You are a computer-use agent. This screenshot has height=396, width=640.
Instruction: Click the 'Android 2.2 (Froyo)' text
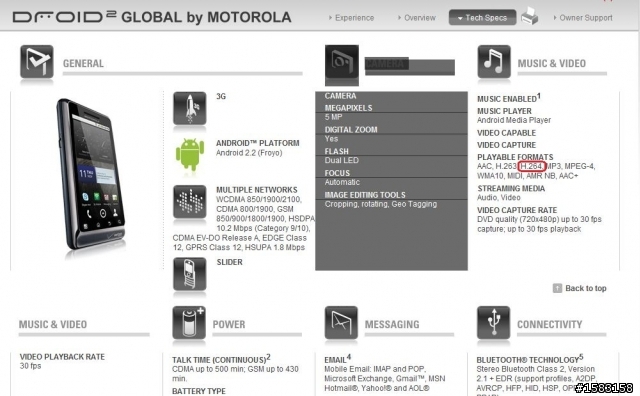coord(249,153)
